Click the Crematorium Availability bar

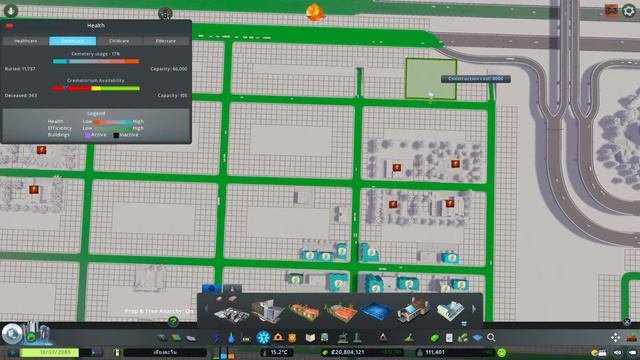pos(96,88)
